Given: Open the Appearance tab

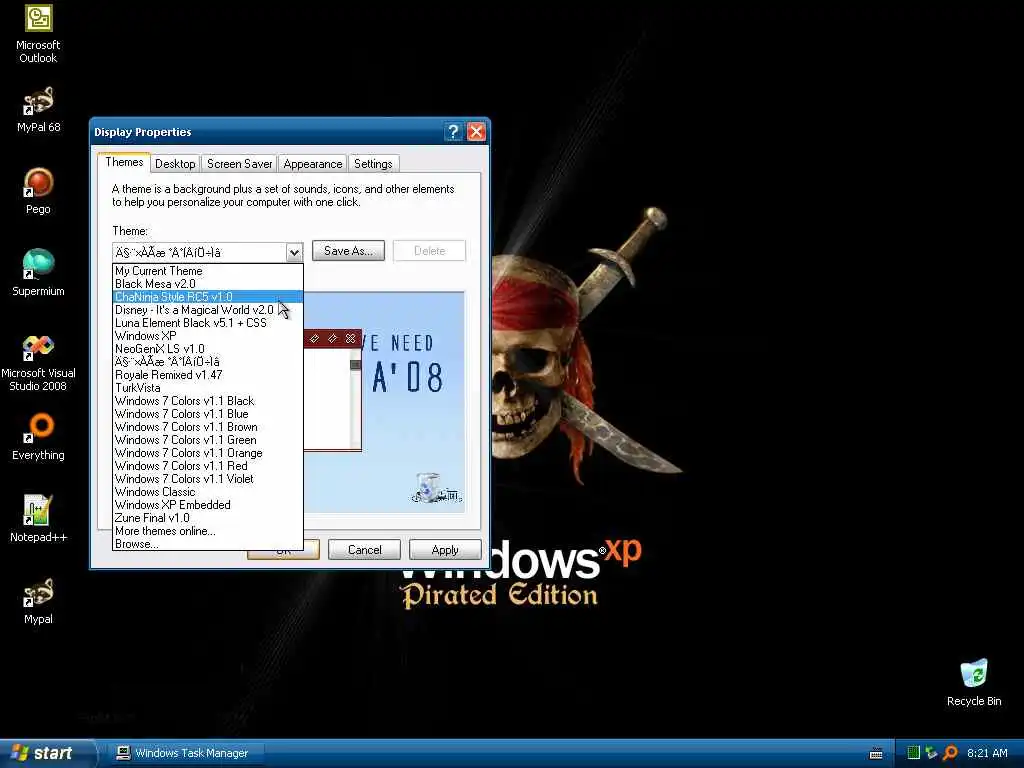Looking at the screenshot, I should [x=312, y=164].
